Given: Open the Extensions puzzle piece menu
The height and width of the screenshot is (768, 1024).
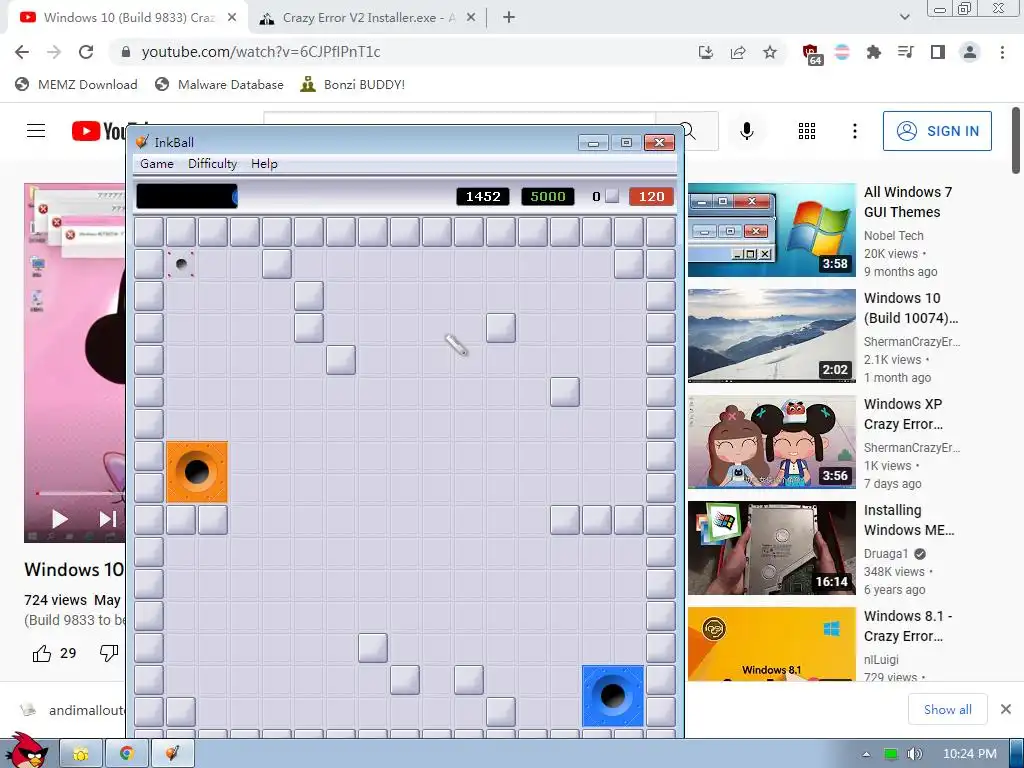Looking at the screenshot, I should (873, 52).
